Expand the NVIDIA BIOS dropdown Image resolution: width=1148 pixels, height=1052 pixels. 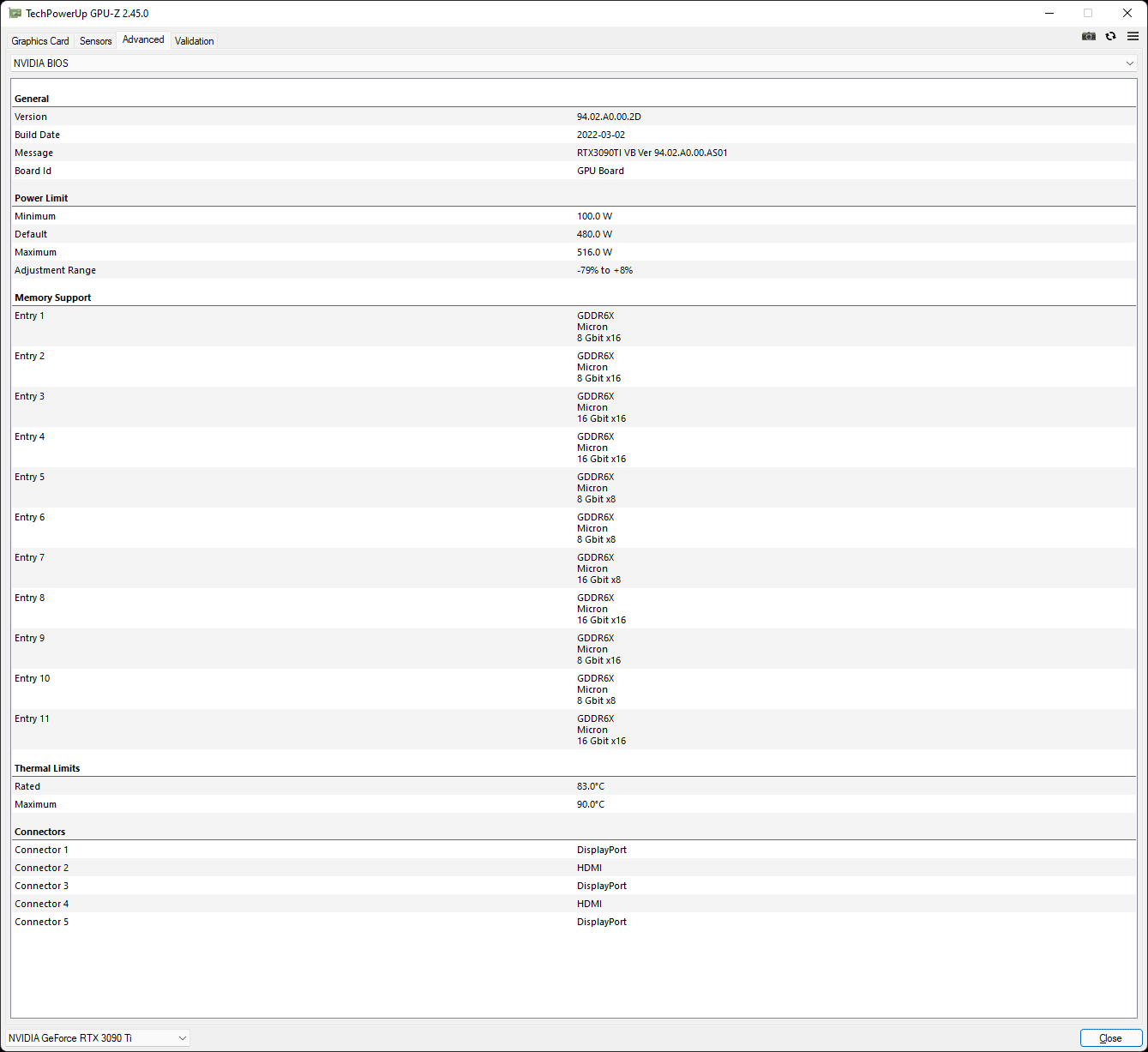click(x=574, y=63)
